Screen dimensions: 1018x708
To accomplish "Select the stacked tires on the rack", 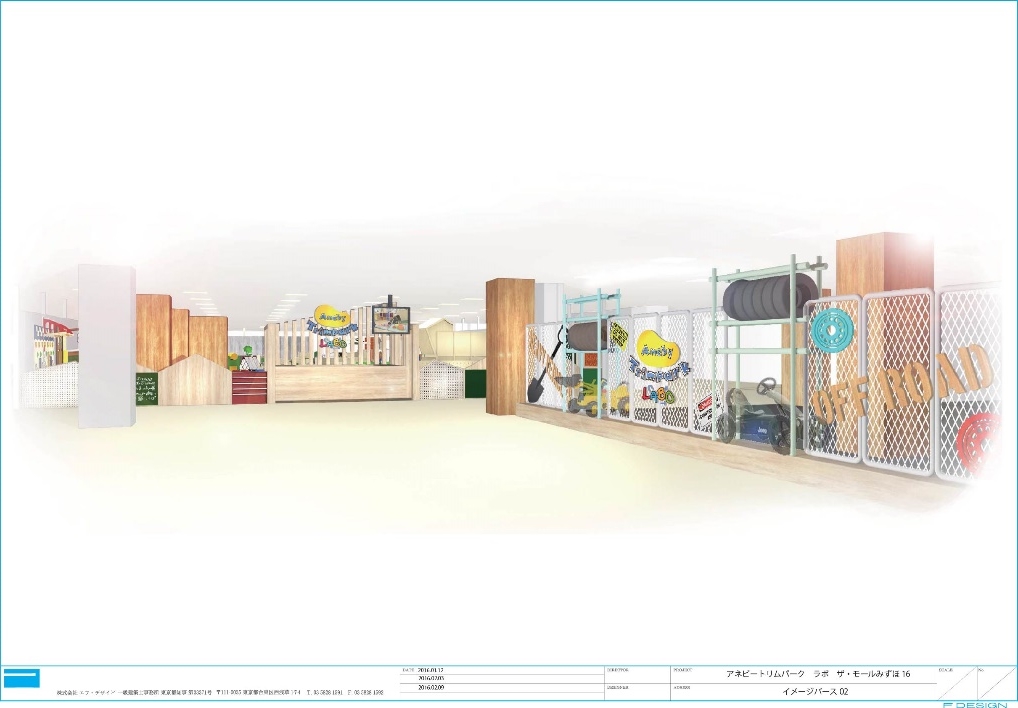I will 771,300.
